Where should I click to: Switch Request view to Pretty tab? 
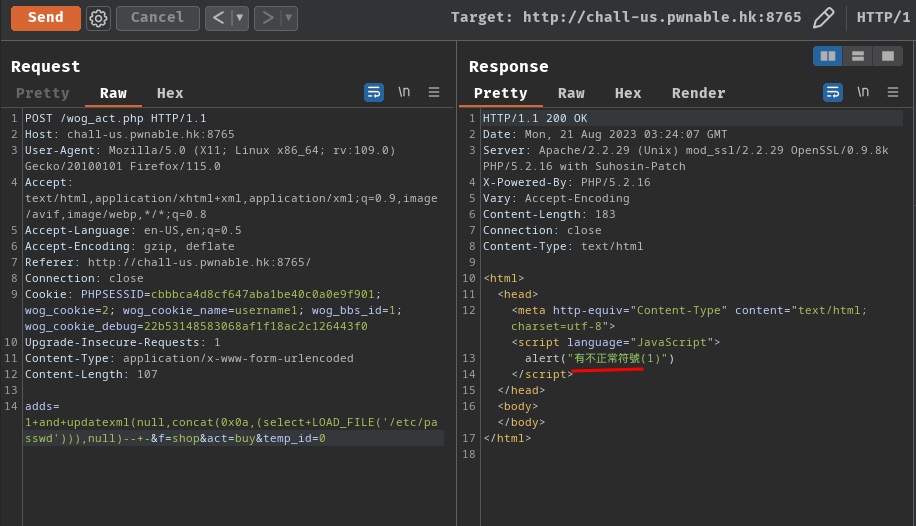point(43,93)
